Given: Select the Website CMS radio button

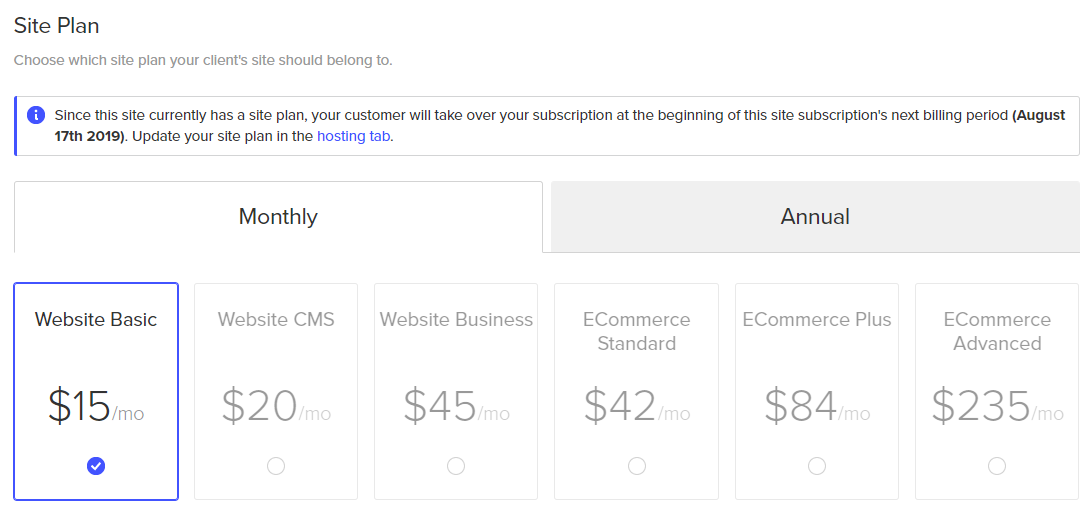Looking at the screenshot, I should click(276, 465).
